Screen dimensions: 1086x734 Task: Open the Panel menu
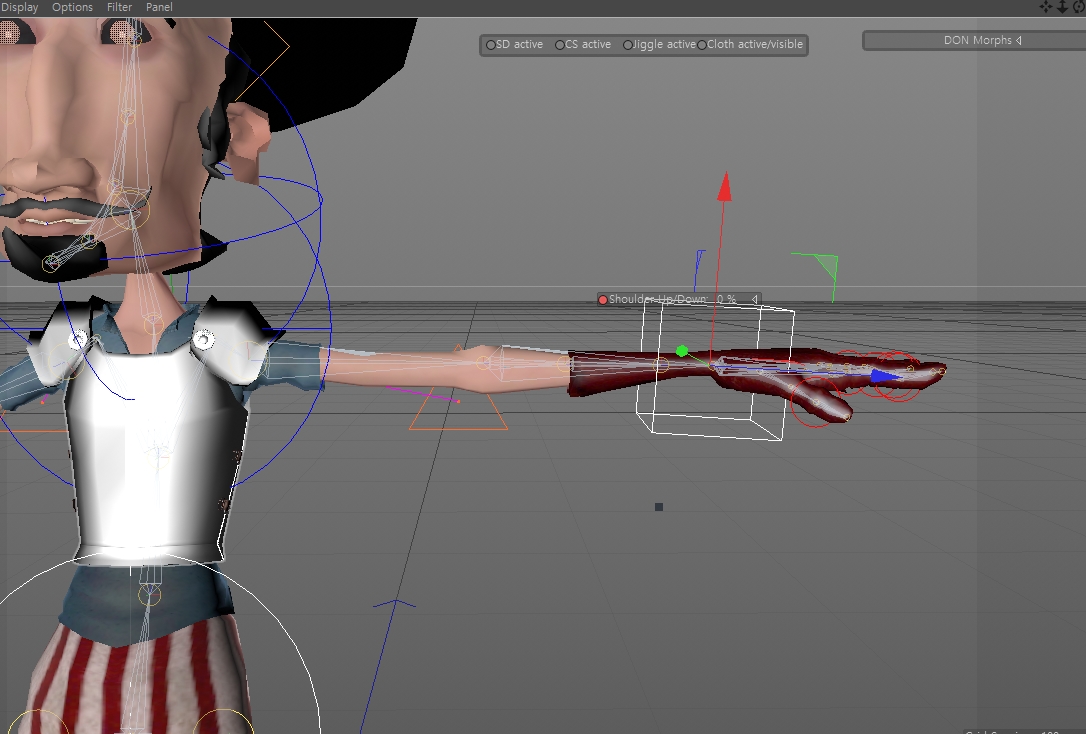click(x=159, y=7)
